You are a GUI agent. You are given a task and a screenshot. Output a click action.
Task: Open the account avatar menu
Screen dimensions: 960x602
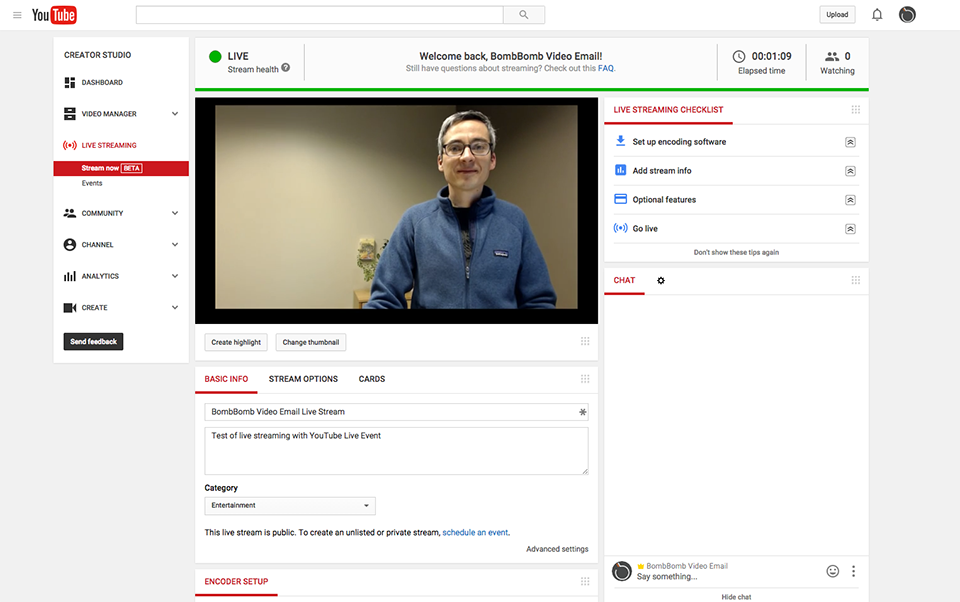(907, 15)
